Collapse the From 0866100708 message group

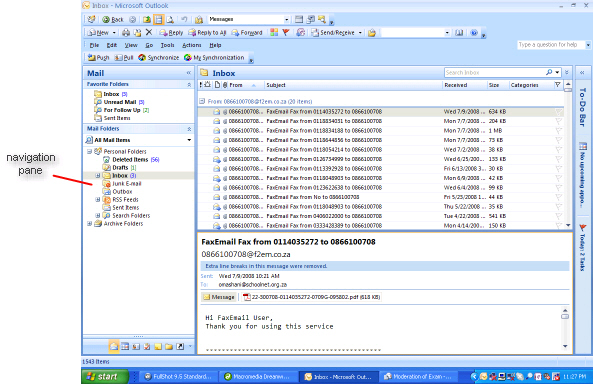(202, 101)
